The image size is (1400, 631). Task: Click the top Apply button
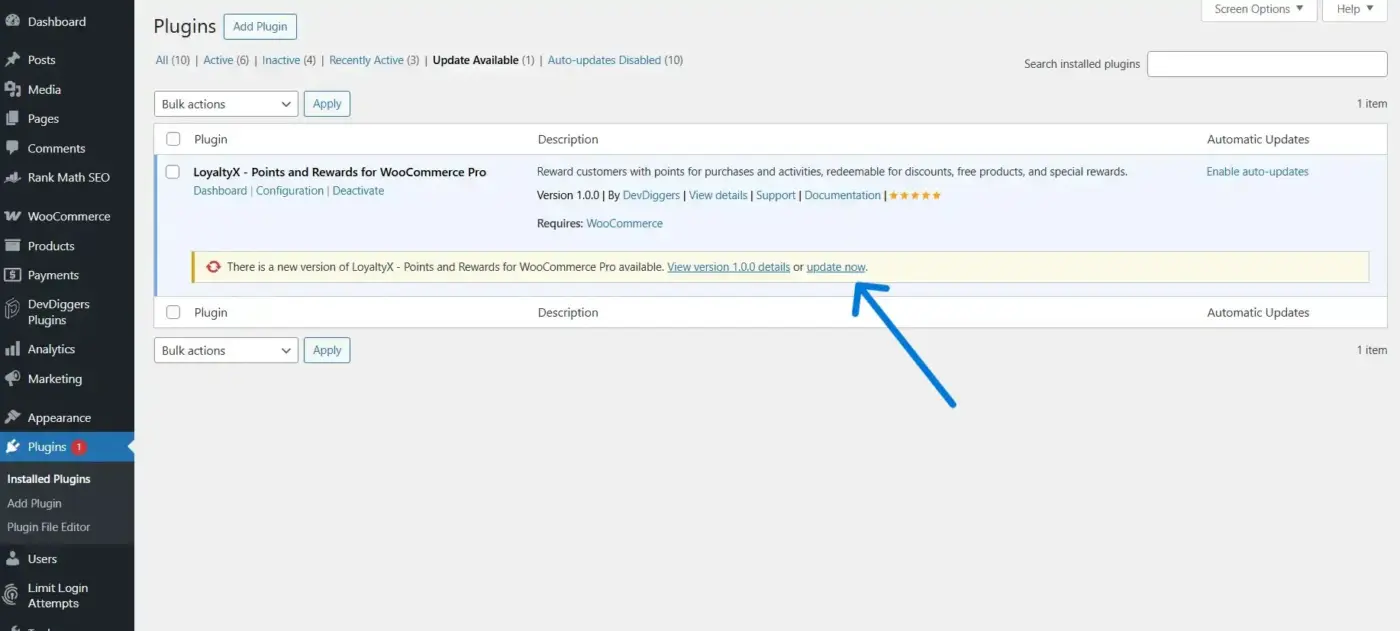(x=327, y=104)
